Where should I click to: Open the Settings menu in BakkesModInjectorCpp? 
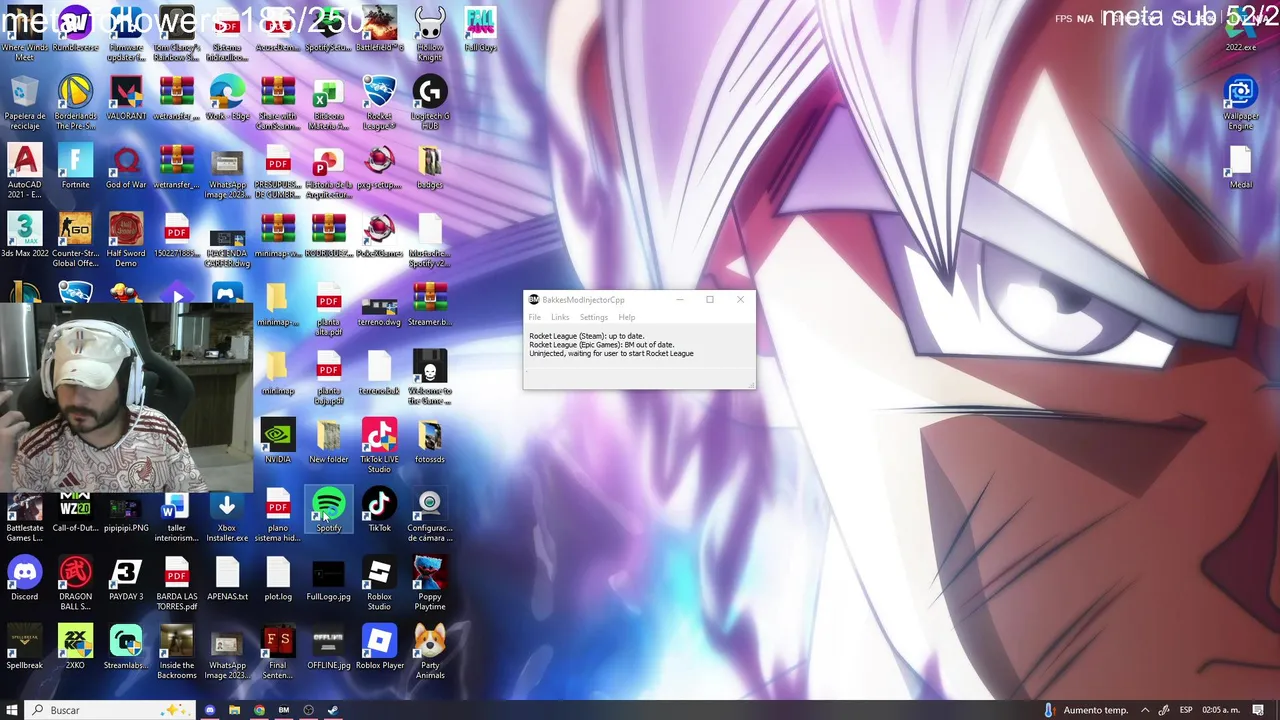coord(594,317)
